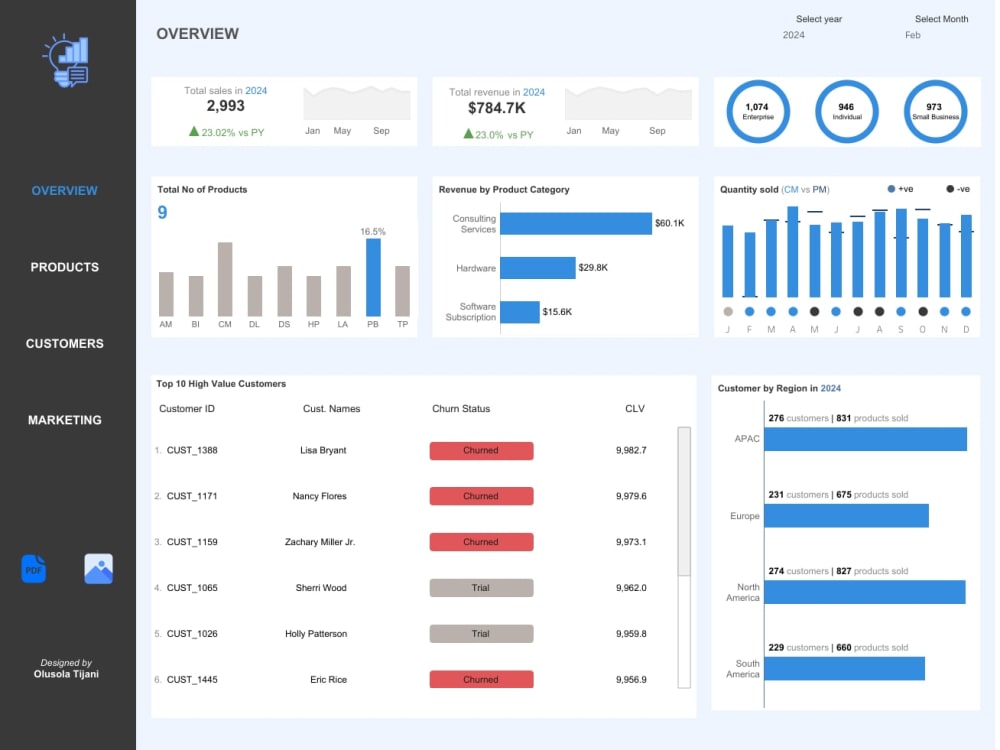The image size is (1000, 750).
Task: Select the Enterprise 1,074 donut ring
Action: 758,112
